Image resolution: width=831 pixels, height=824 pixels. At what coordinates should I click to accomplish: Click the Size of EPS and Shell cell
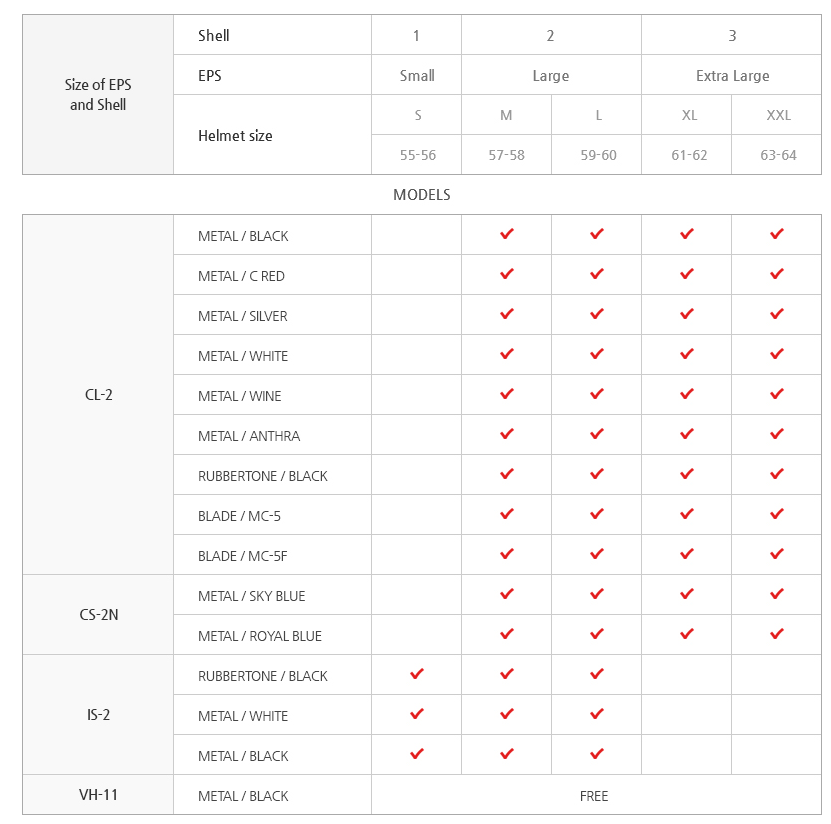(98, 95)
